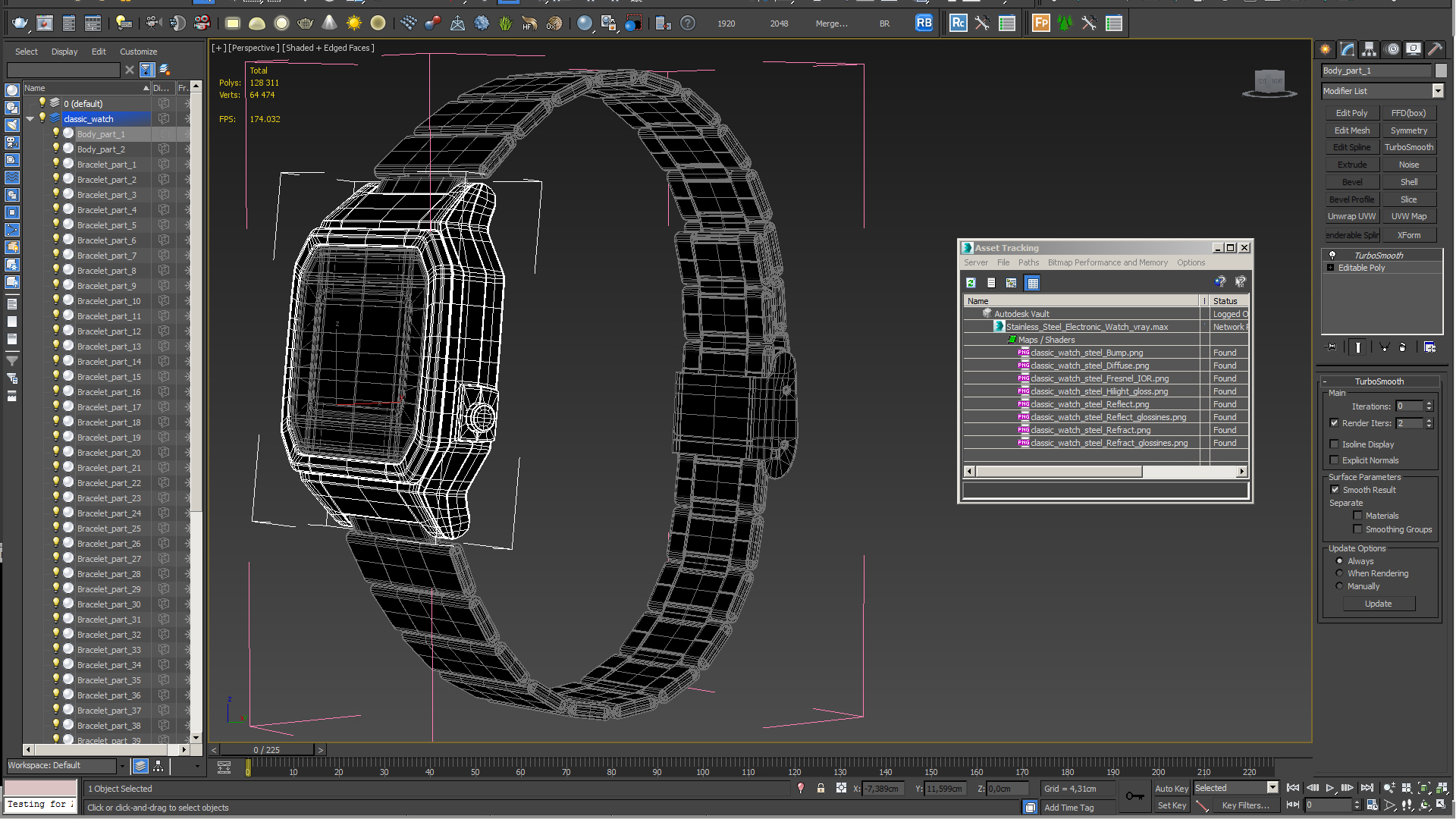The width and height of the screenshot is (1456, 819).
Task: Click the ViewCube in the viewport
Action: tap(1269, 83)
